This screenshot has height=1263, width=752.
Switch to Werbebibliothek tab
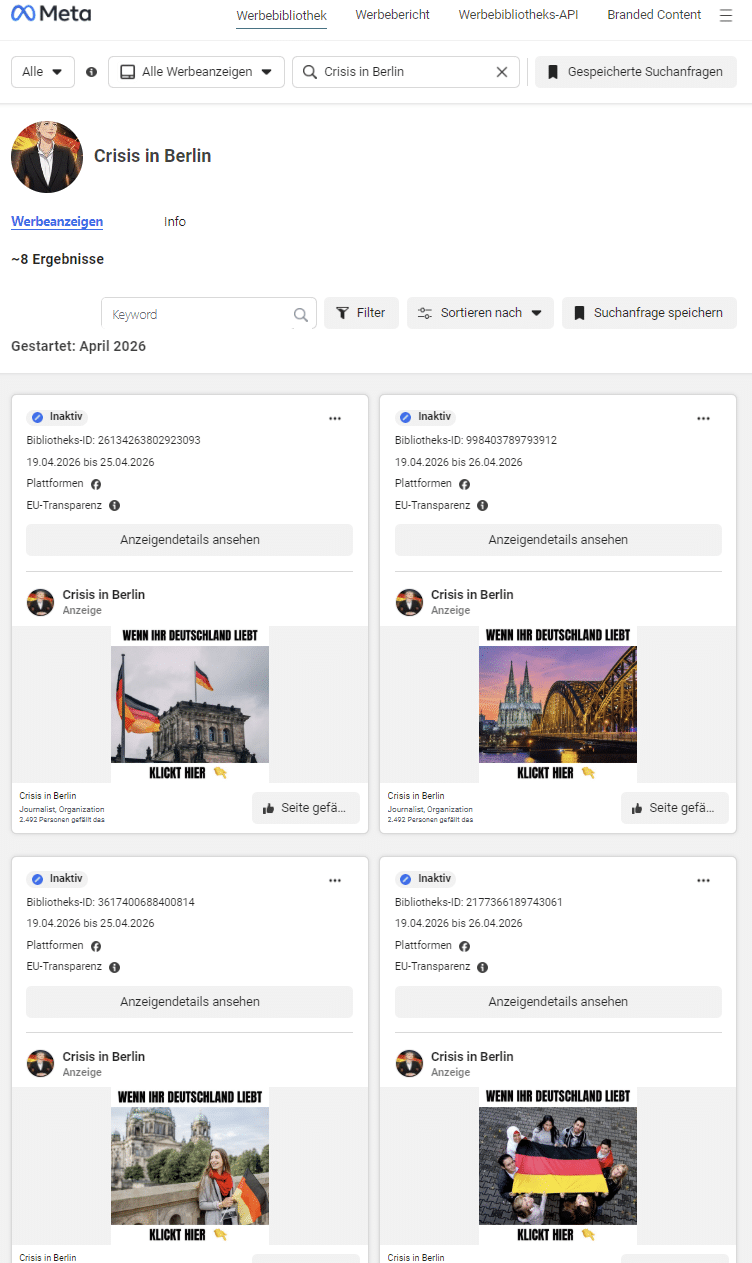point(281,15)
